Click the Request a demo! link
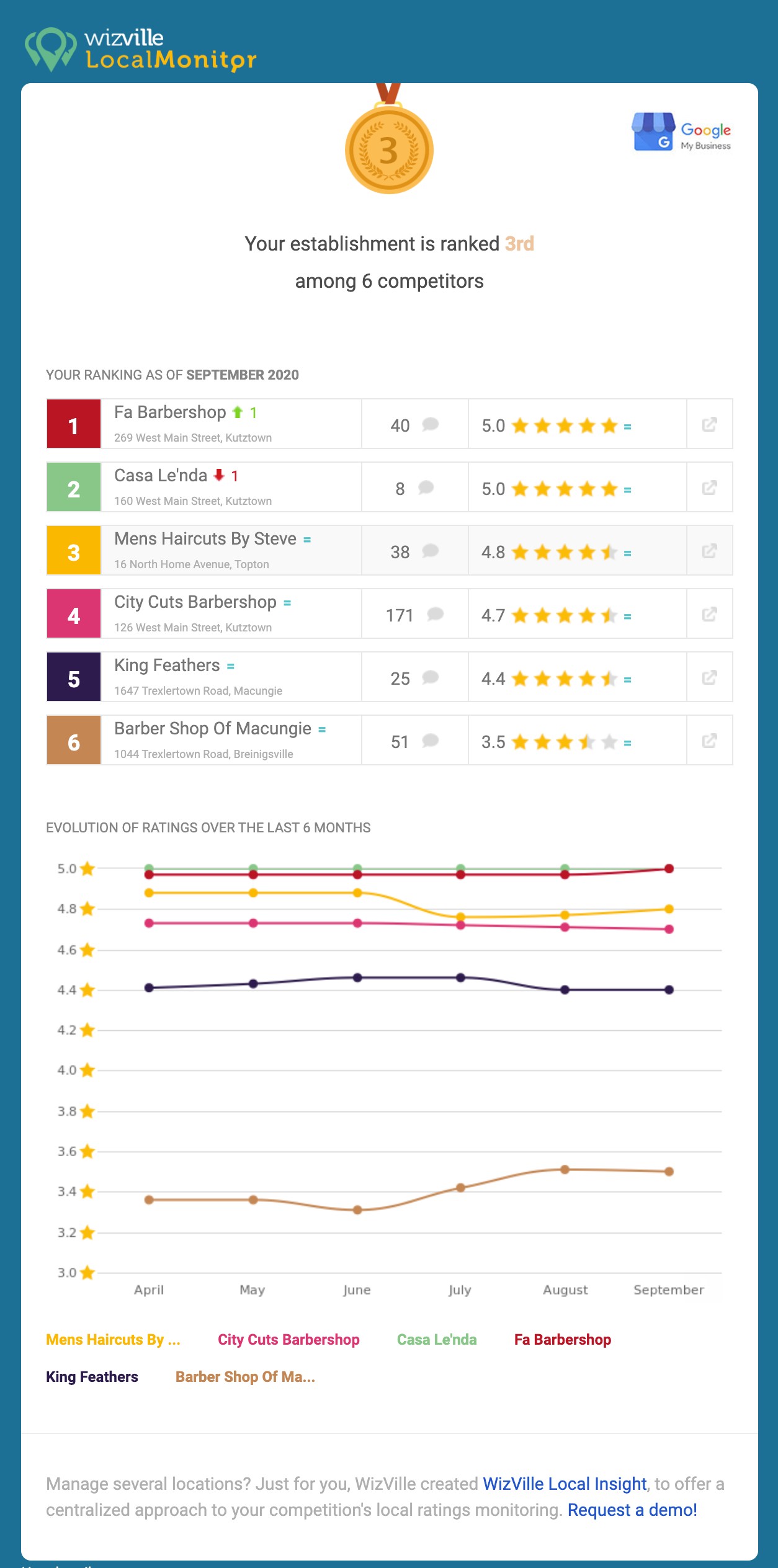Image resolution: width=778 pixels, height=1568 pixels. [x=632, y=1510]
